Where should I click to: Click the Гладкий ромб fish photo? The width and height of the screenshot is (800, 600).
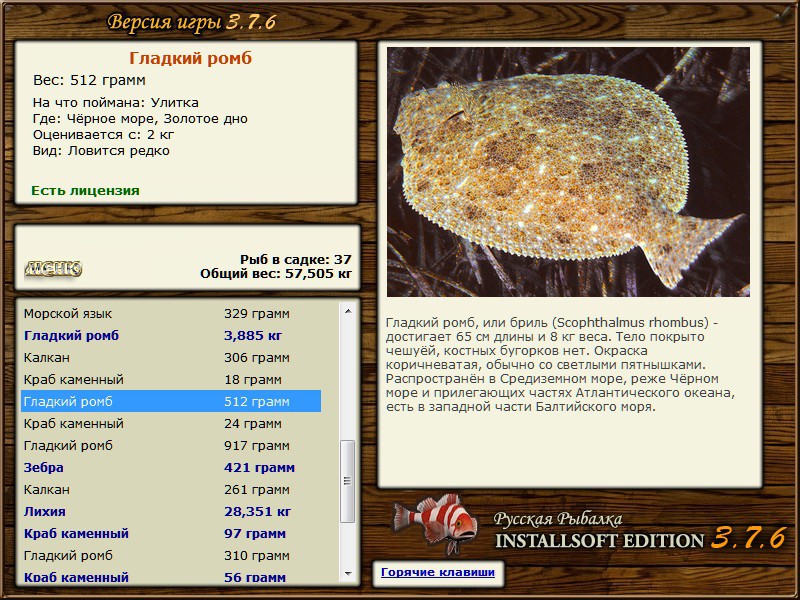(x=568, y=171)
